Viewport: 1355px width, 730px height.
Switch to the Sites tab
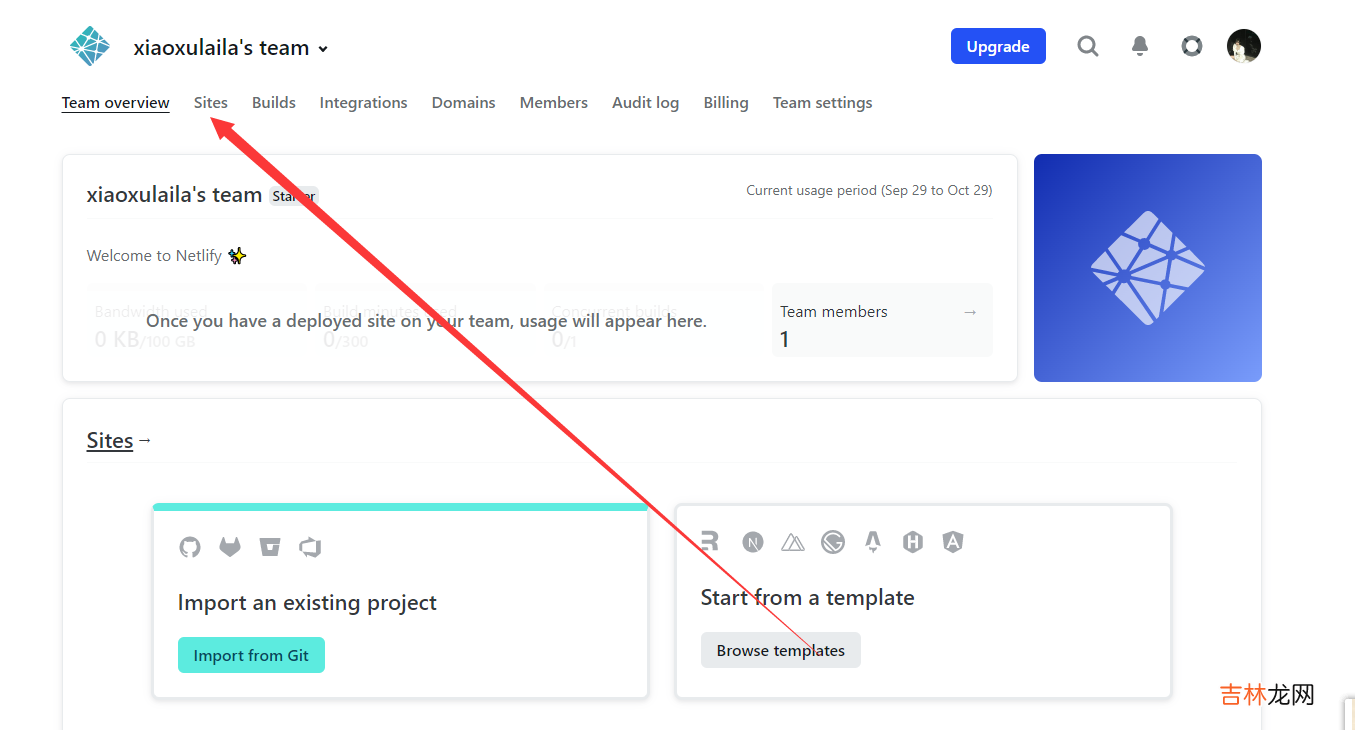(211, 103)
